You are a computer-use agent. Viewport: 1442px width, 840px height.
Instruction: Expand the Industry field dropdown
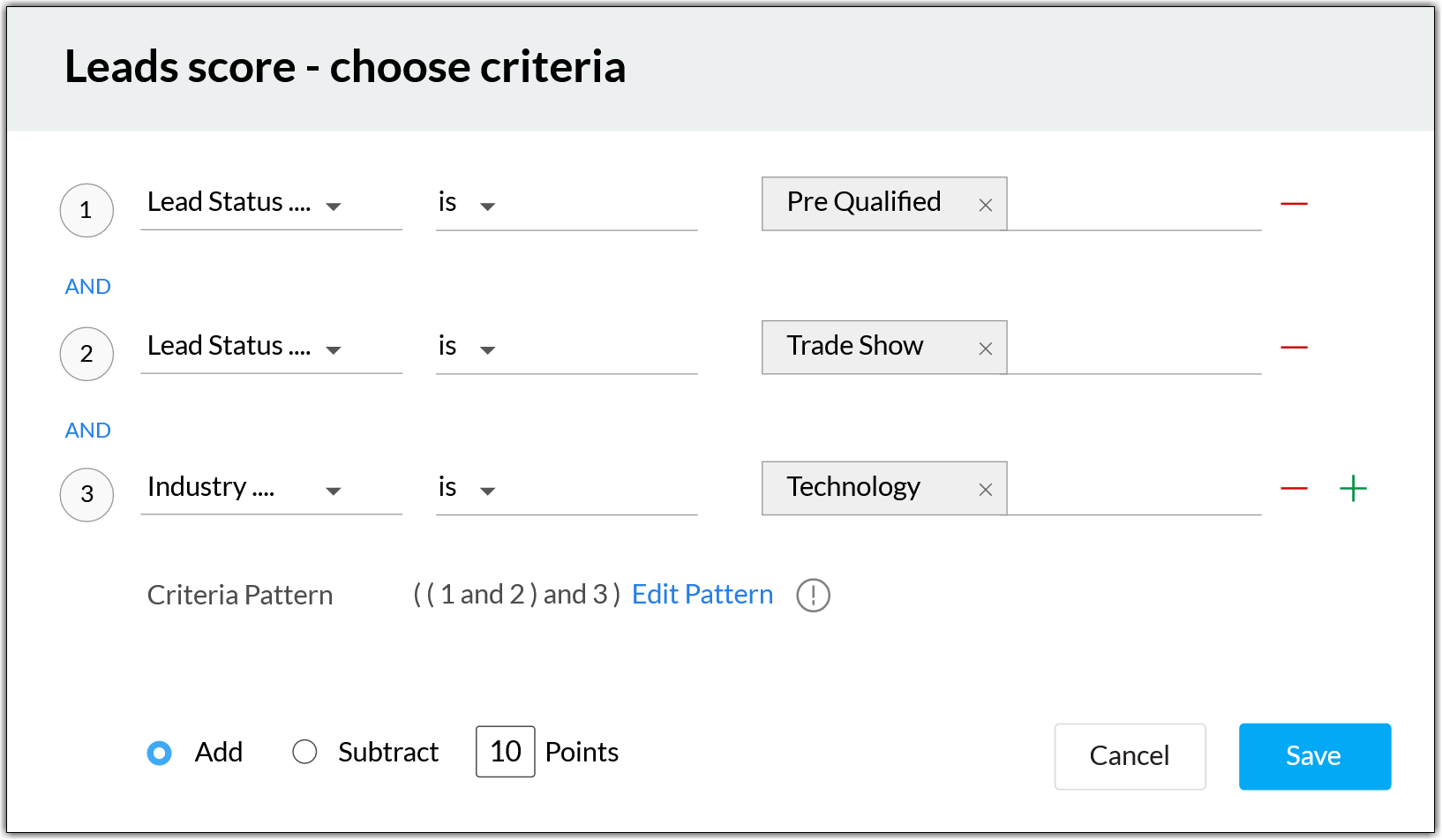(333, 491)
